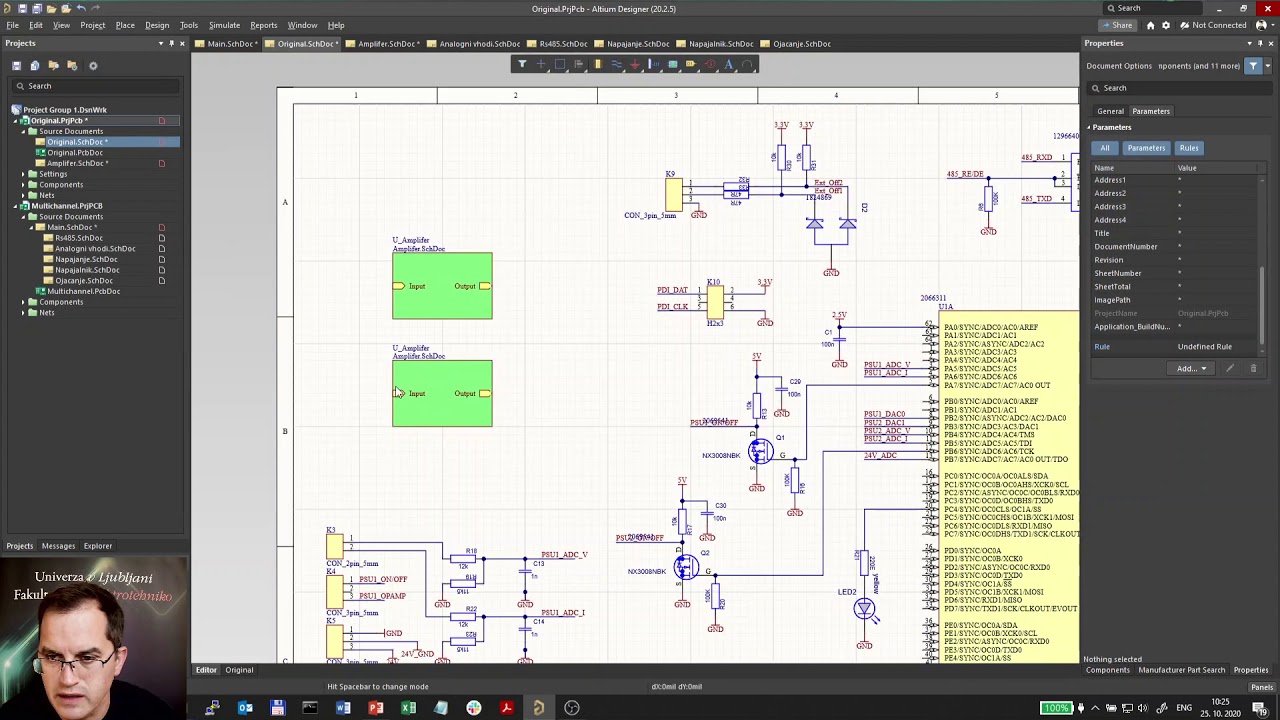Image resolution: width=1280 pixels, height=720 pixels.
Task: Click the edit pencil icon in Properties
Action: click(1230, 368)
